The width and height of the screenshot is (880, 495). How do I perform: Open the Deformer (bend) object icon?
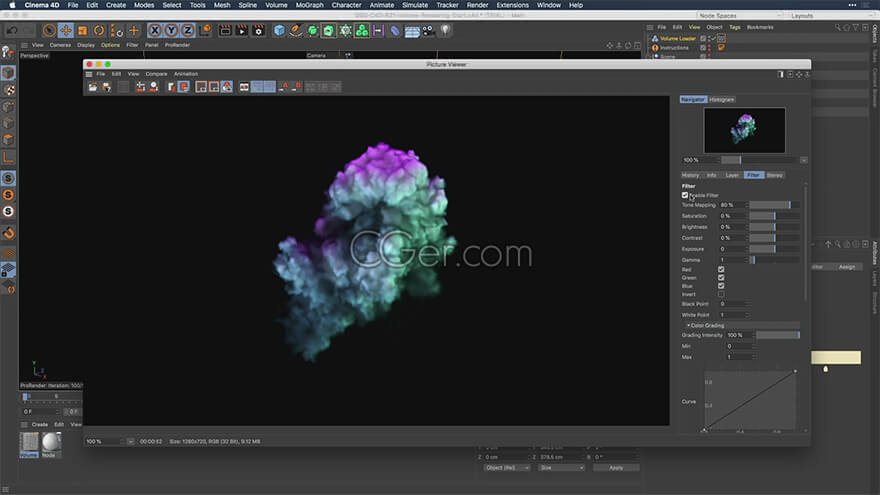pos(395,30)
